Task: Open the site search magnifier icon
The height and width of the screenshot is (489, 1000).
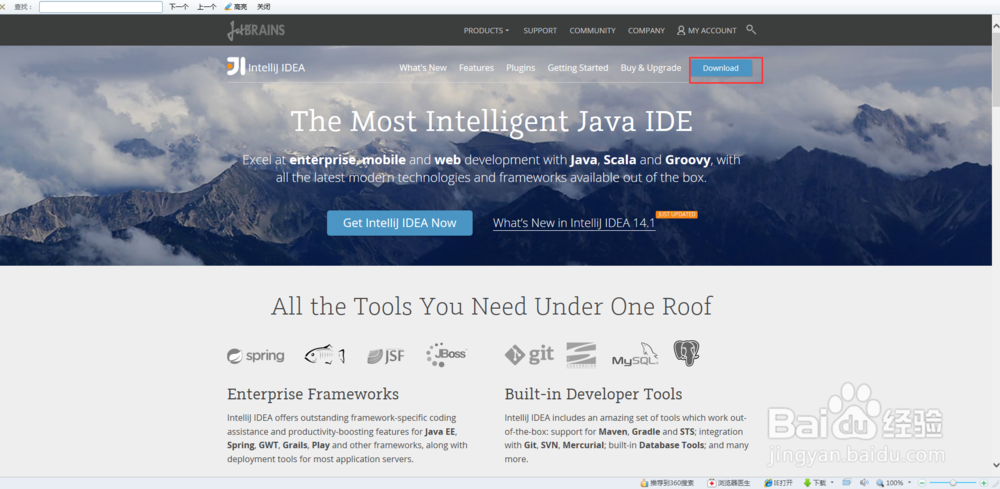Action: 751,29
